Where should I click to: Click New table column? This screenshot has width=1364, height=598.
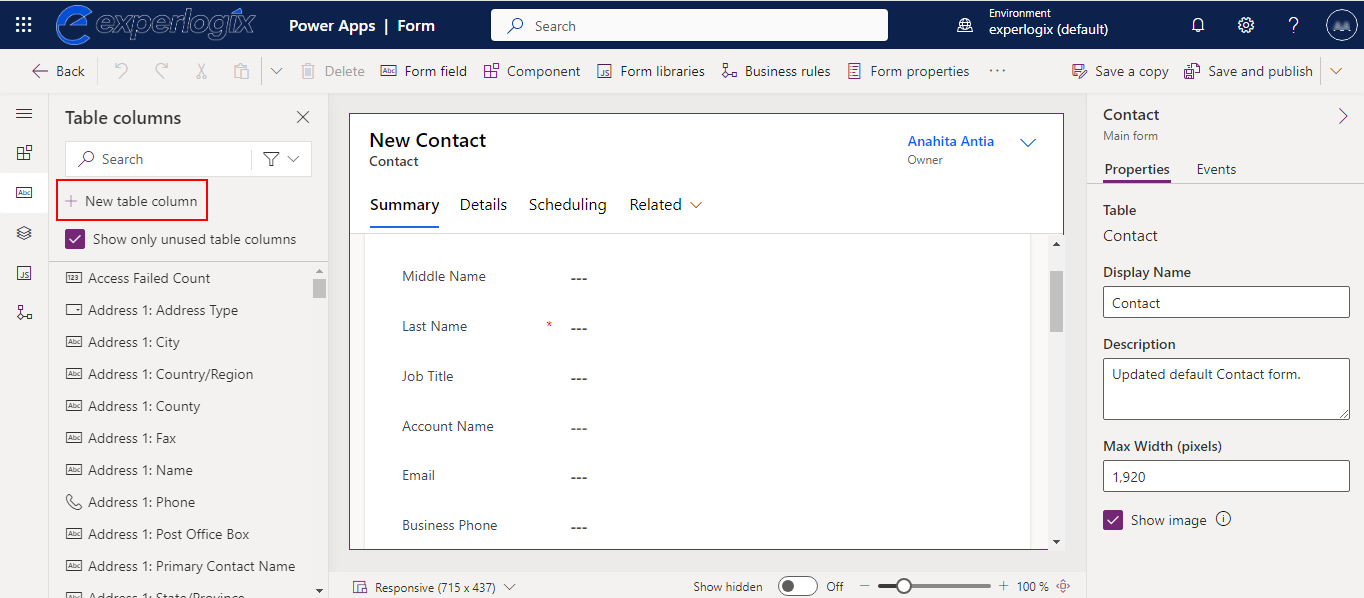point(132,201)
